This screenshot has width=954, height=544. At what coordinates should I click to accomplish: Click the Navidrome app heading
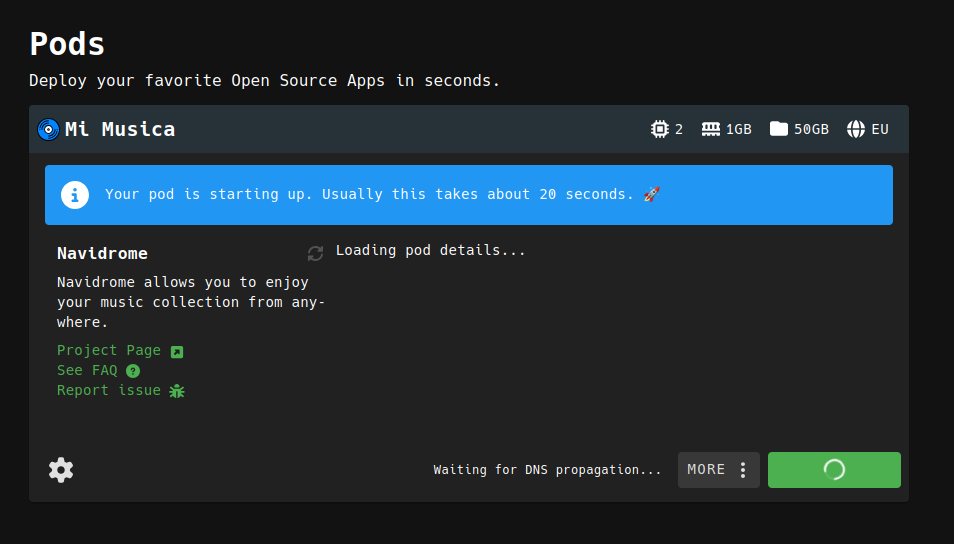tap(102, 254)
